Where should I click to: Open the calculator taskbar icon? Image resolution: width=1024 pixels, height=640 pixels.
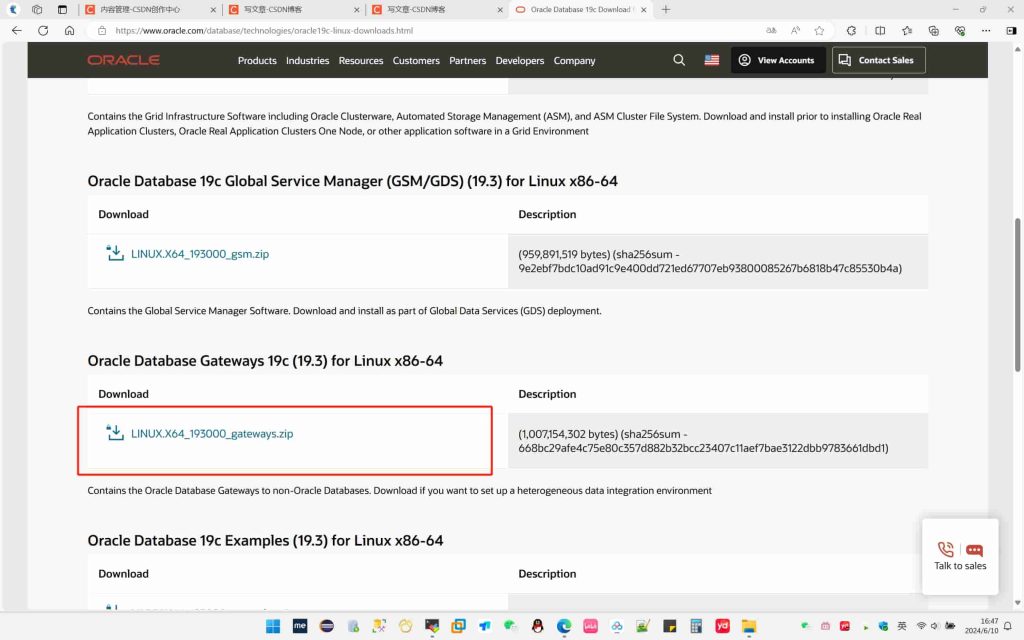[x=696, y=626]
